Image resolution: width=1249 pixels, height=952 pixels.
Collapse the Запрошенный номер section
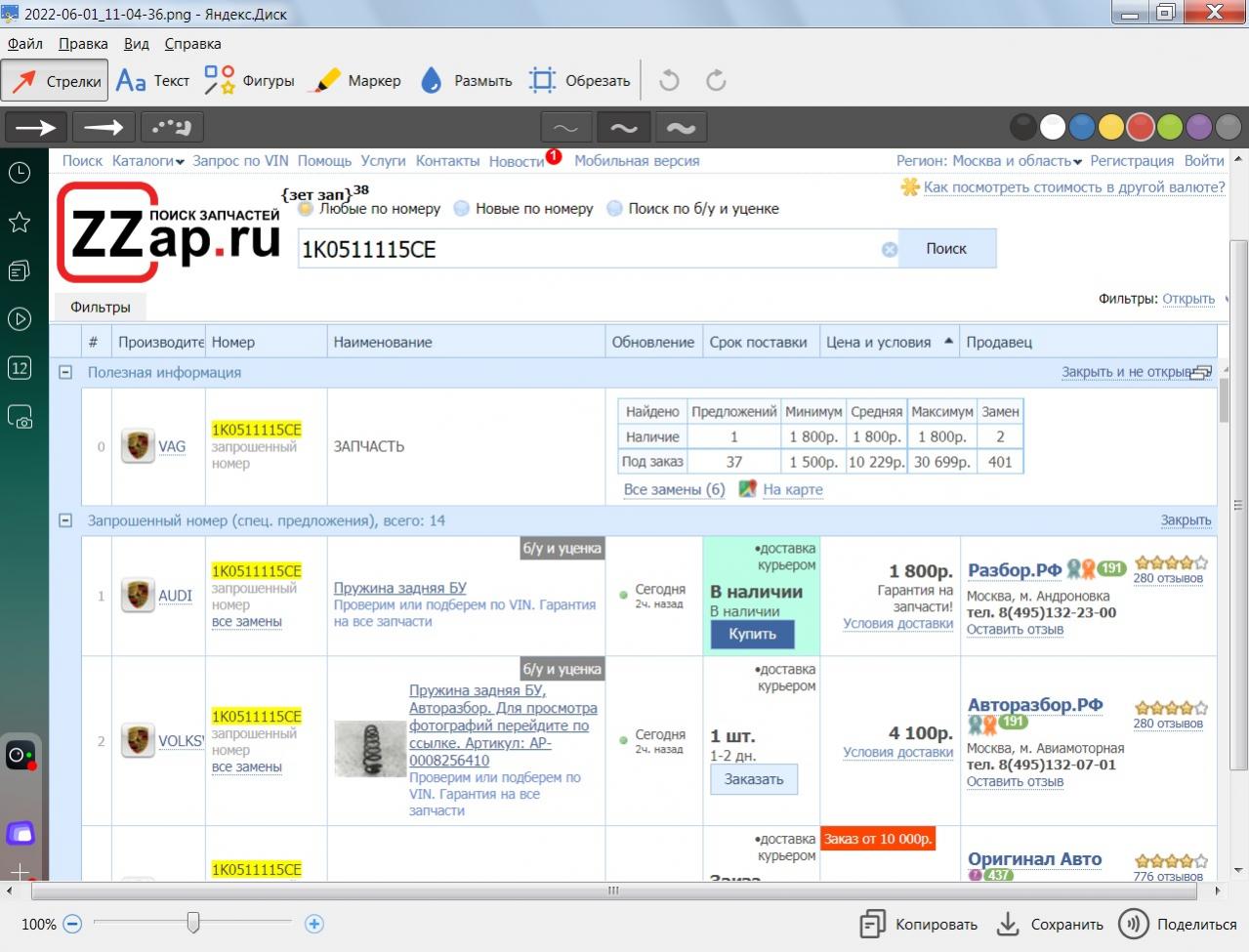tap(65, 520)
